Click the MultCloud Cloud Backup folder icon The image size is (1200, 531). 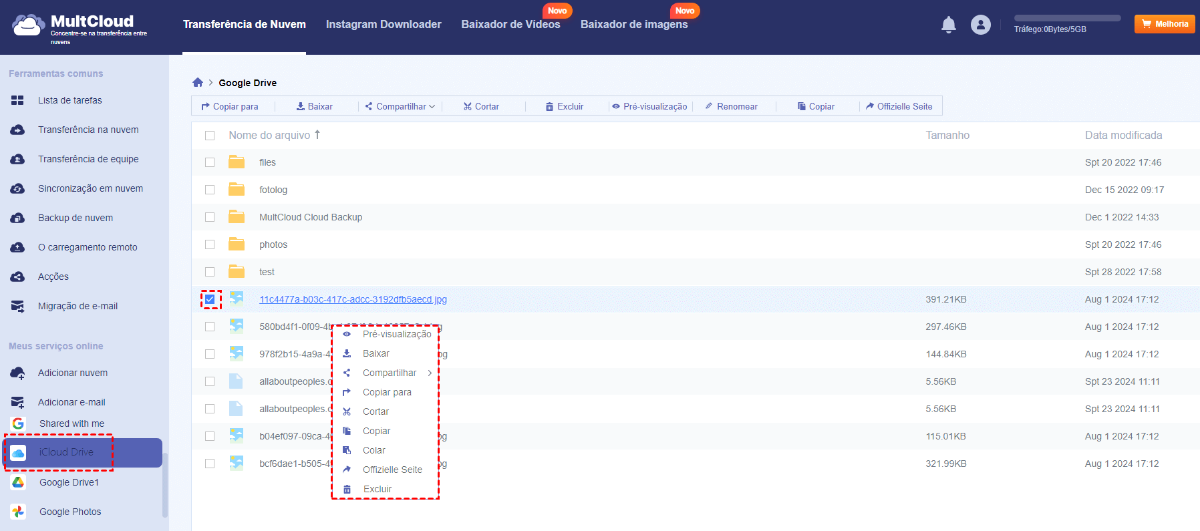[x=237, y=217]
